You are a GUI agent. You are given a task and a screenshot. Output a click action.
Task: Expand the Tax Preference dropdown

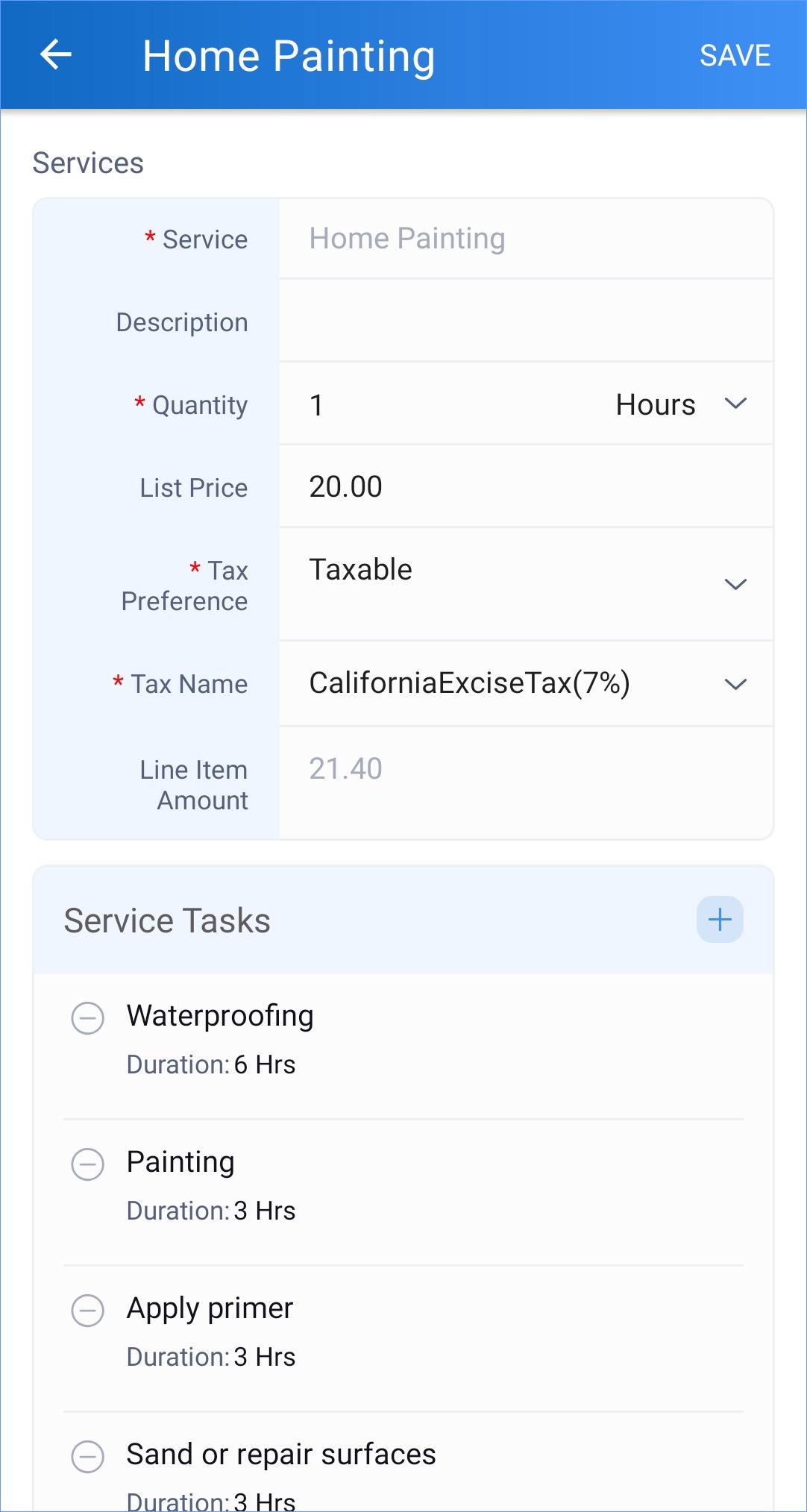coord(735,584)
